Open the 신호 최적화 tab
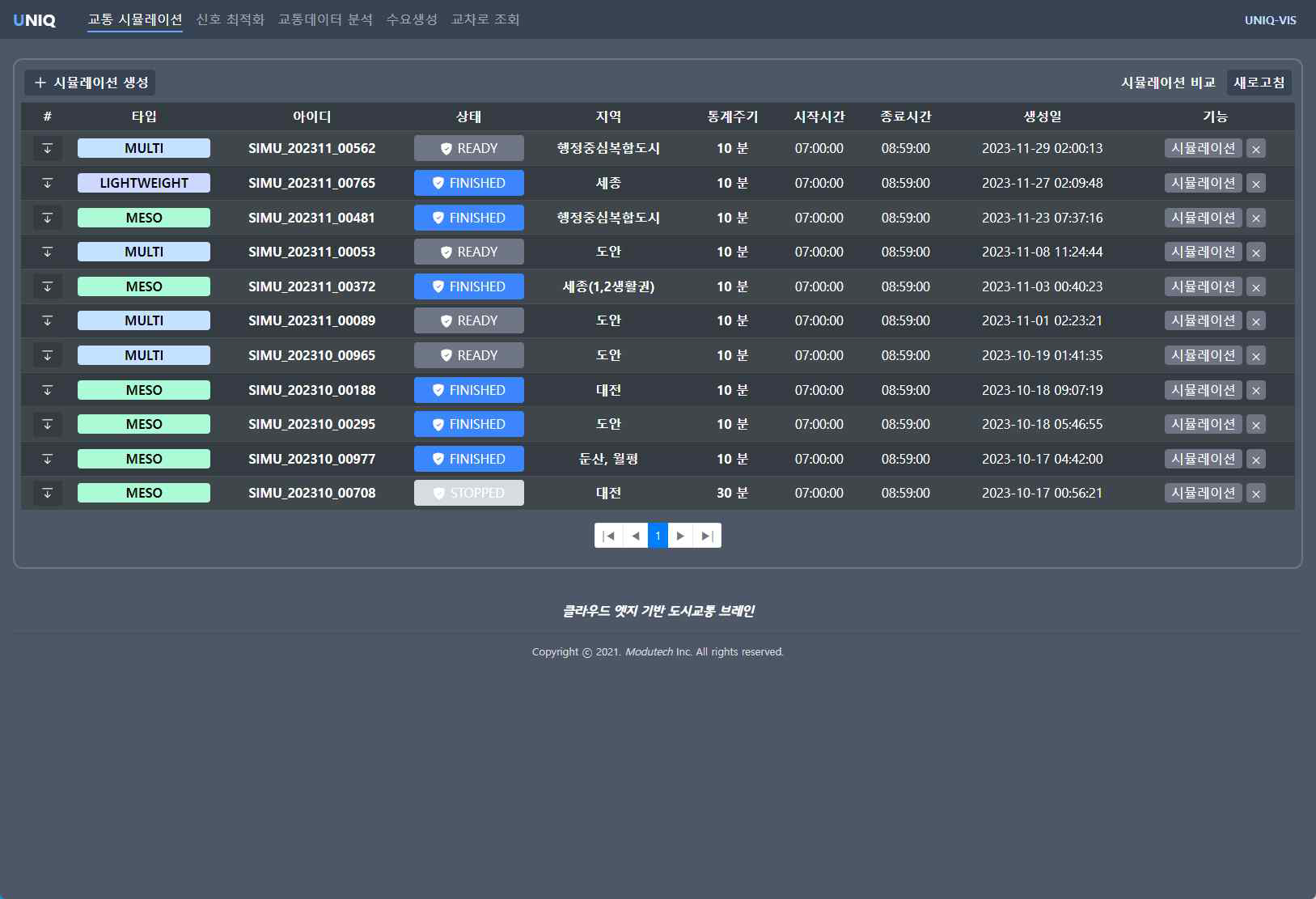This screenshot has width=1316, height=899. [x=231, y=19]
